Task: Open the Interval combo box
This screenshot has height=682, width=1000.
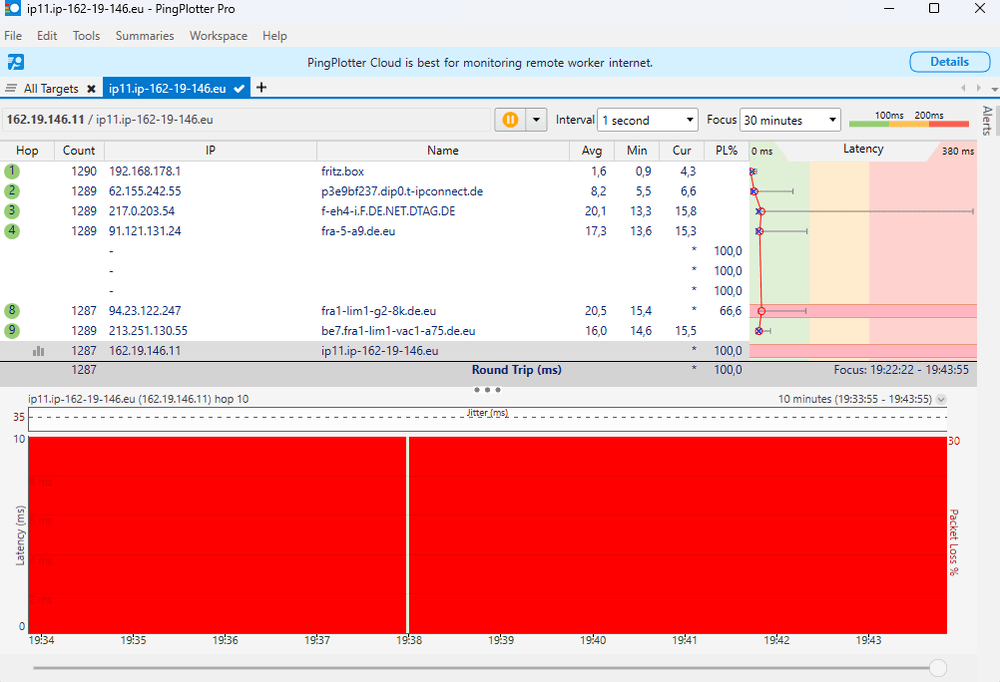Action: (x=647, y=120)
